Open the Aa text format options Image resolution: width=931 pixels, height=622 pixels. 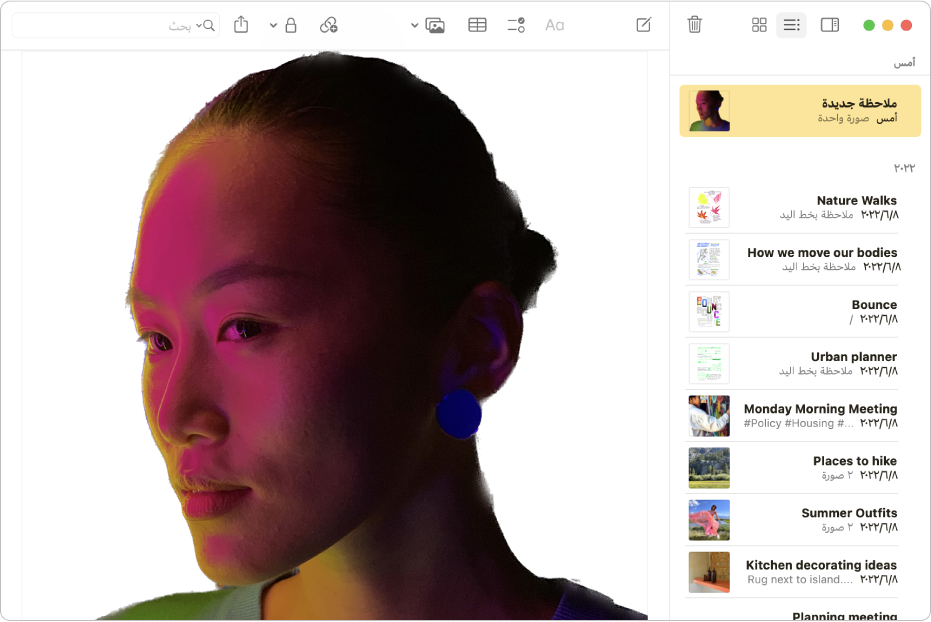(x=554, y=25)
